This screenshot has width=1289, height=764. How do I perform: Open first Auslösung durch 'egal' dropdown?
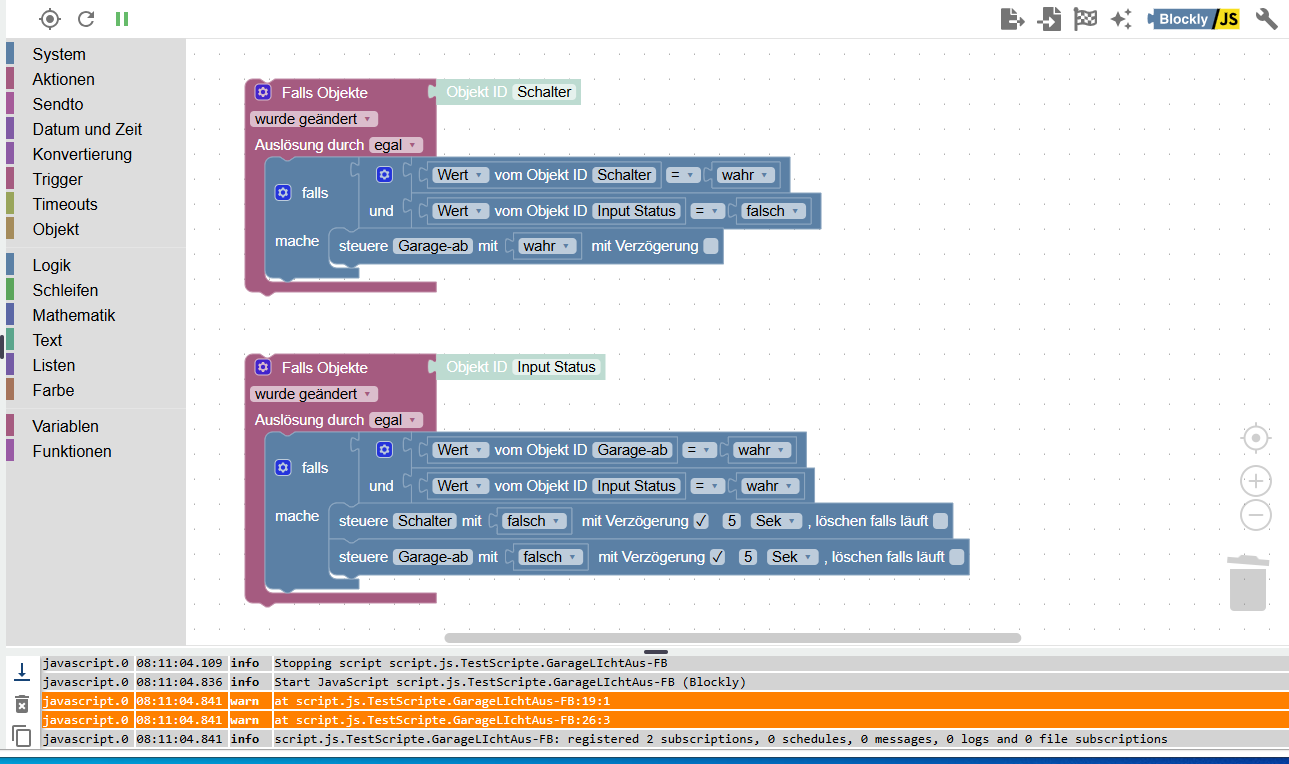coord(396,145)
